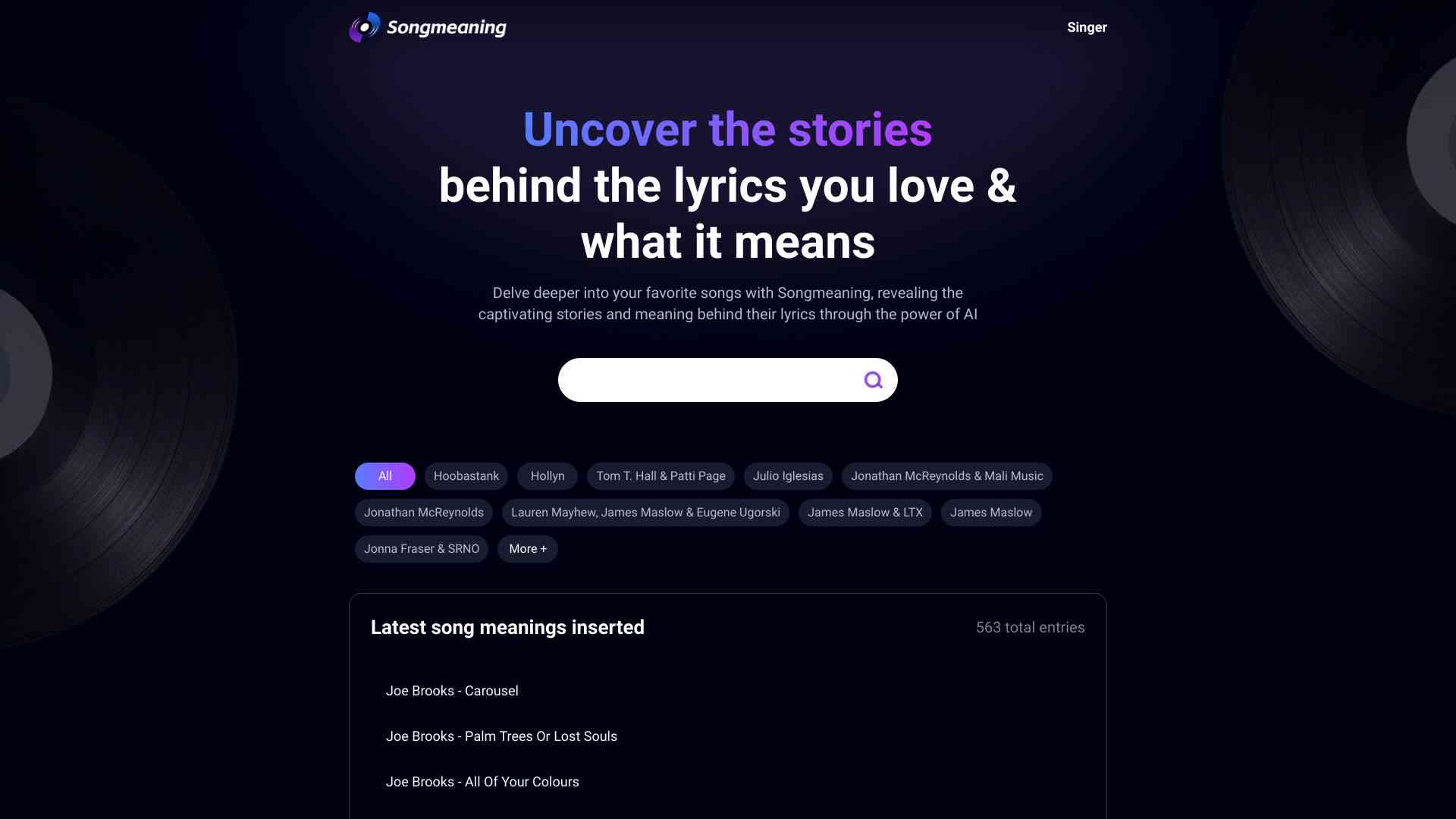Open Joe Brooks Palm Trees Or Lost Souls
1456x819 pixels.
coord(501,736)
